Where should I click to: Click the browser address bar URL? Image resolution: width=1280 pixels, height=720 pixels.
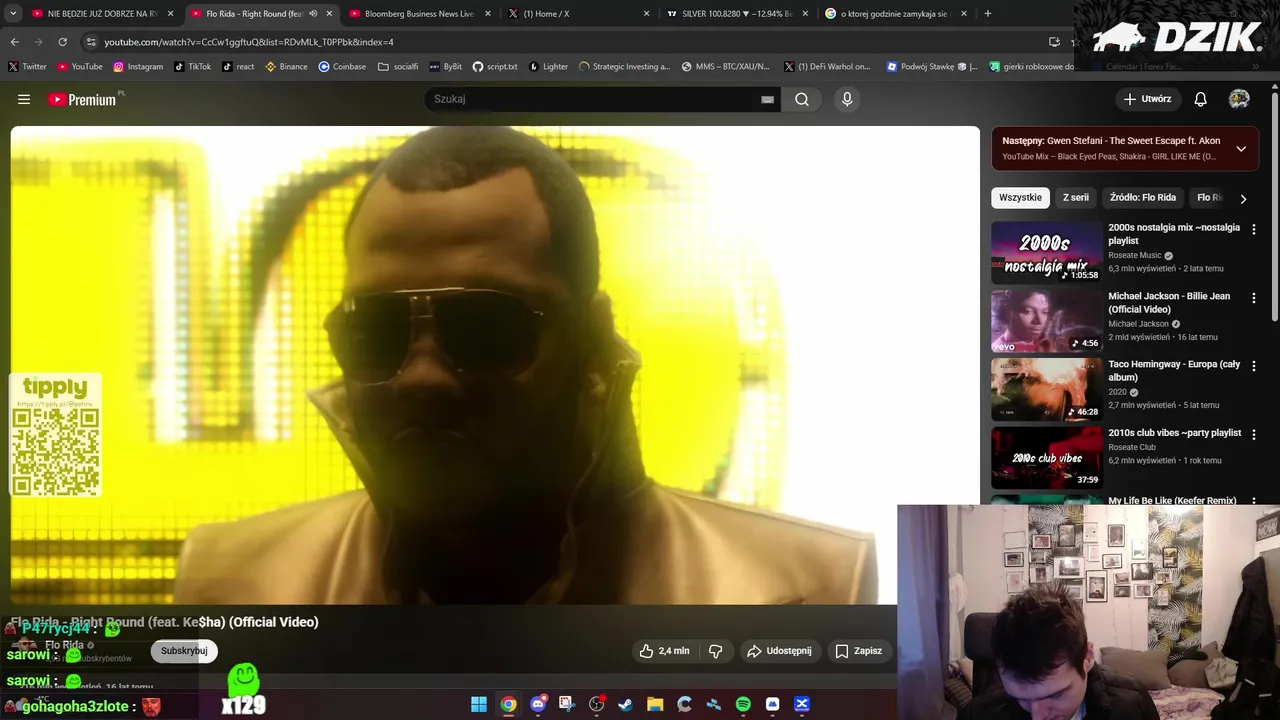pyautogui.click(x=249, y=42)
